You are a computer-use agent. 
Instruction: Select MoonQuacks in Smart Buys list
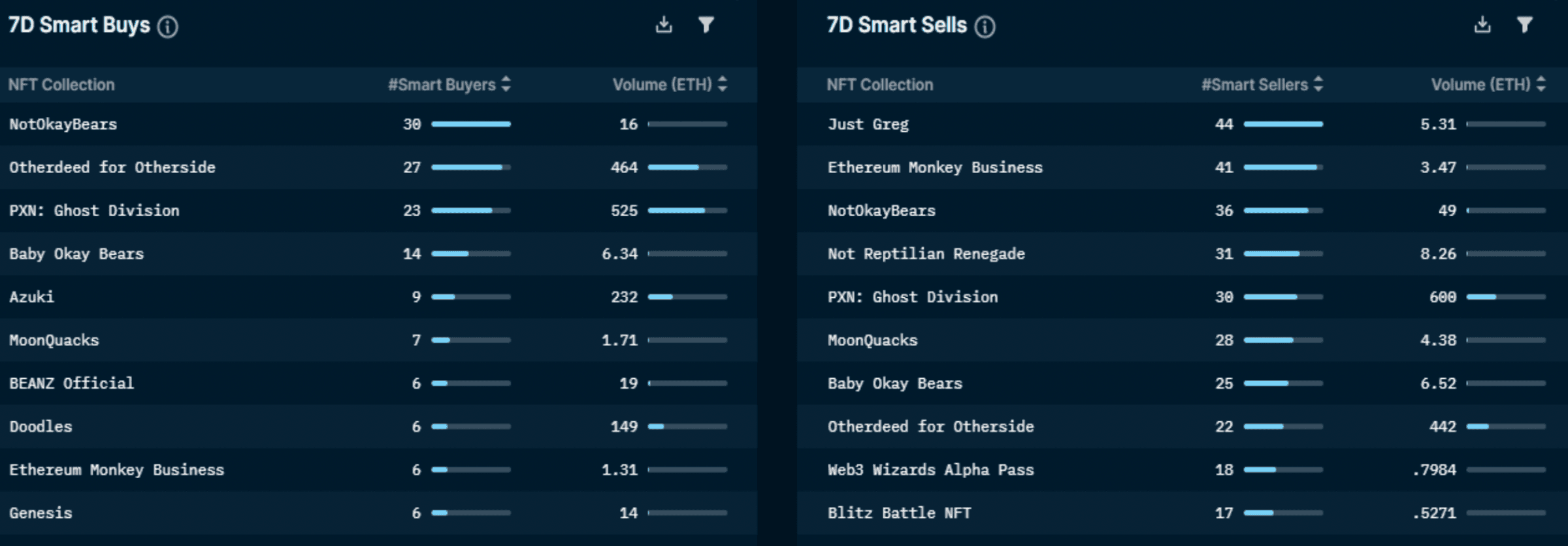click(x=54, y=340)
